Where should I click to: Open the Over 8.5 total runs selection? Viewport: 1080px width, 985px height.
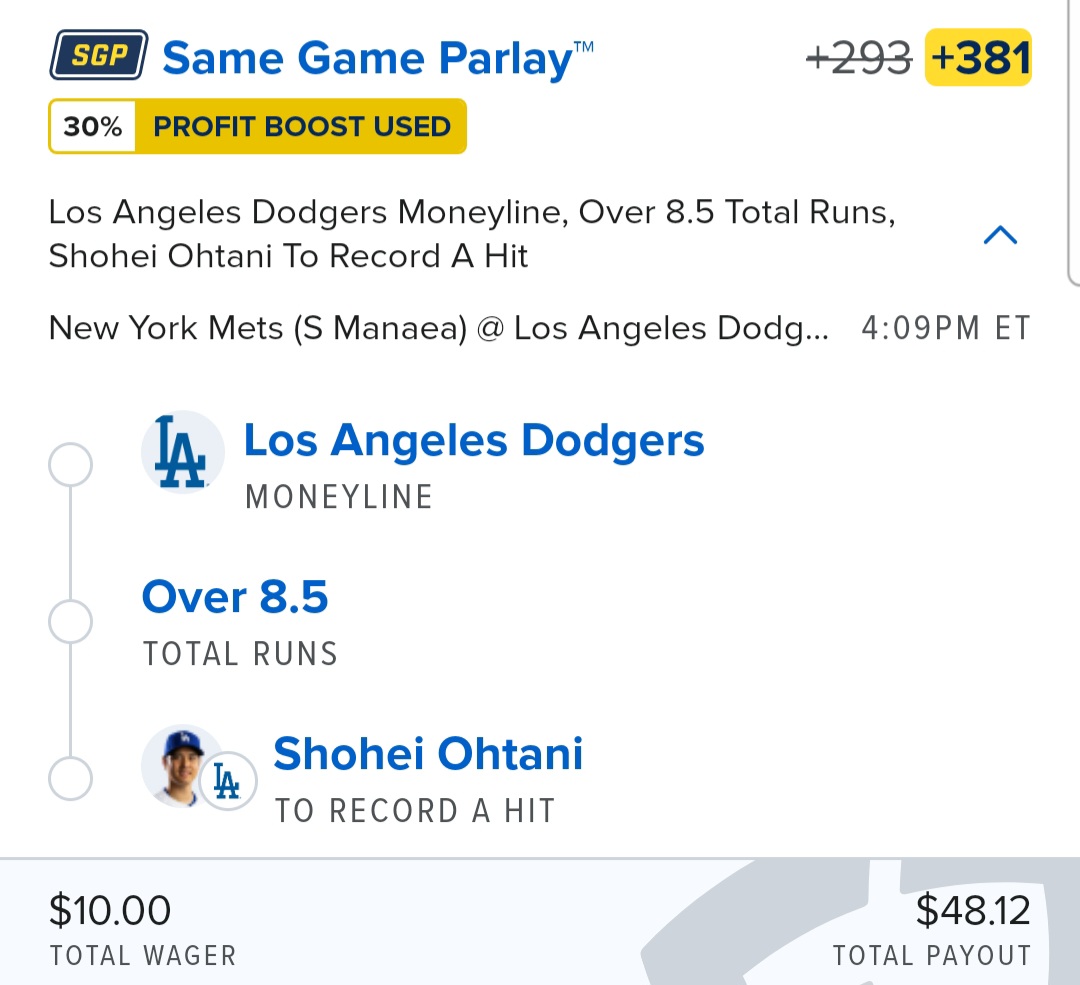tap(235, 597)
